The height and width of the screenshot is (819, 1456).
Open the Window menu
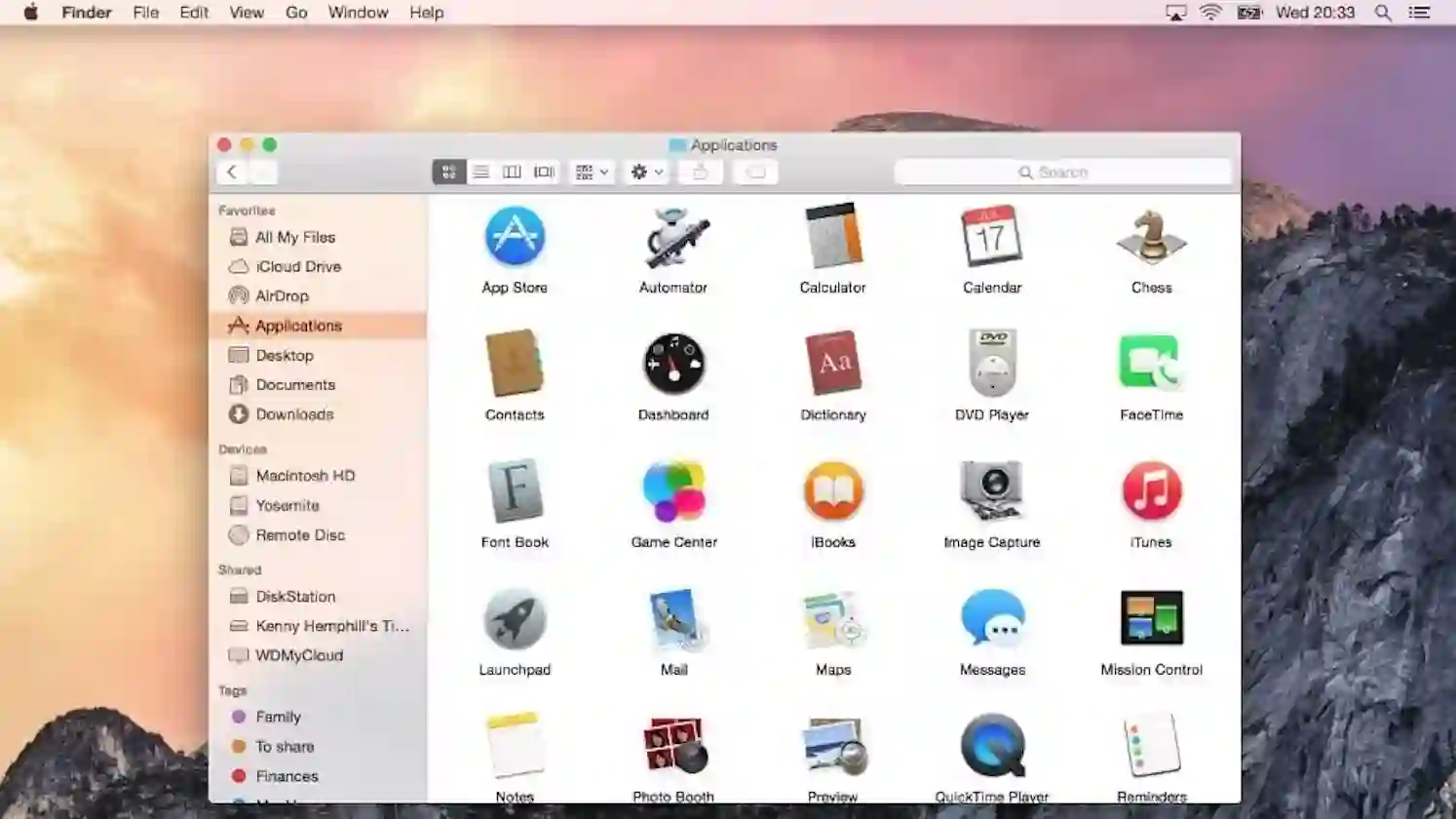click(358, 13)
